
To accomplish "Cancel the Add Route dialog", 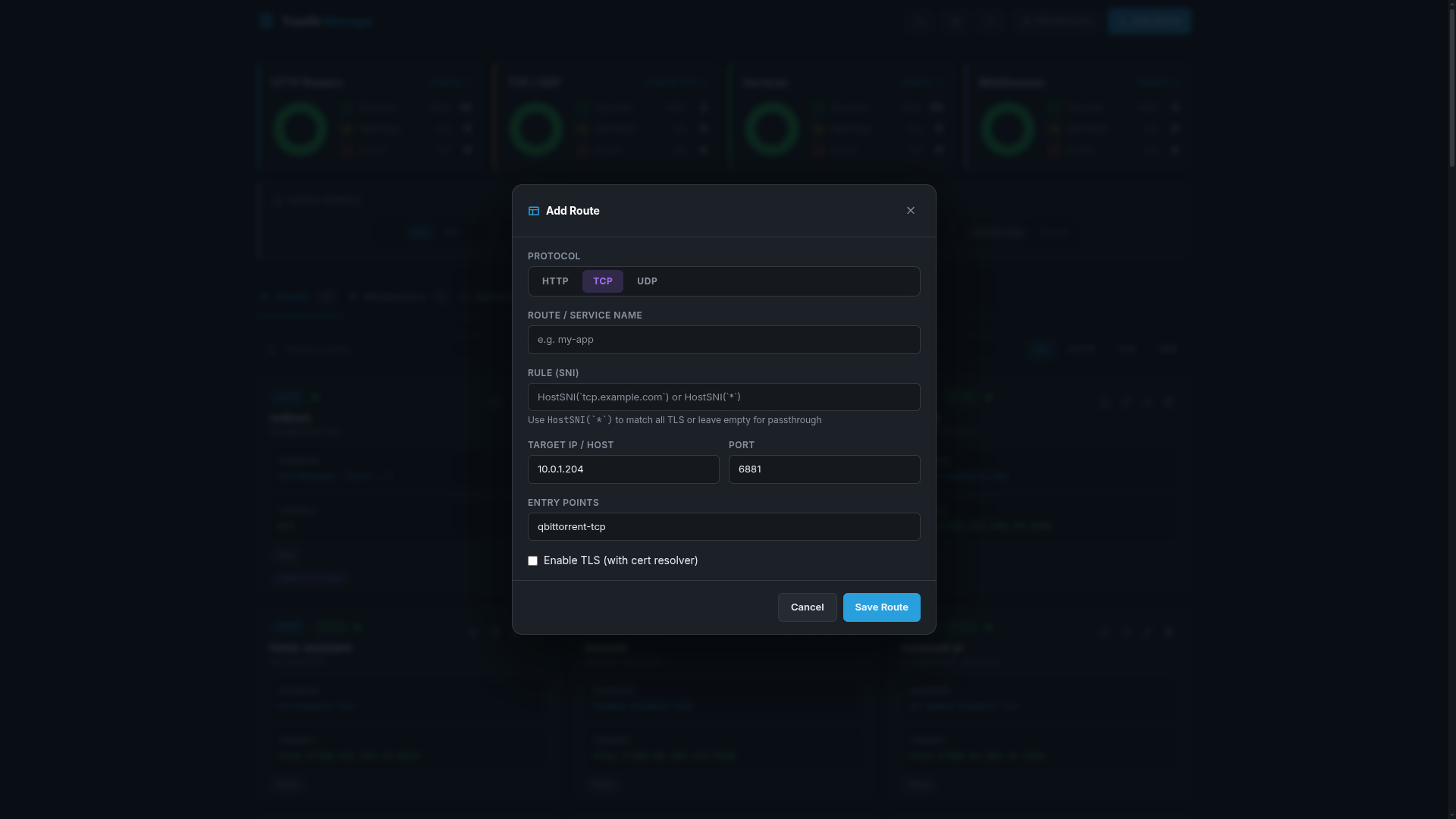I will click(x=807, y=607).
